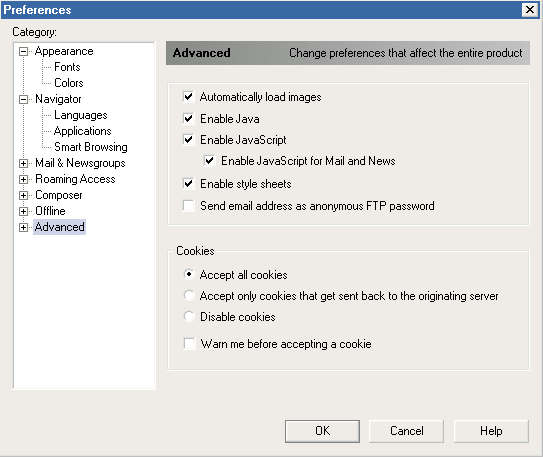Collapse the Appearance category
Image resolution: width=543 pixels, height=457 pixels.
(x=23, y=52)
